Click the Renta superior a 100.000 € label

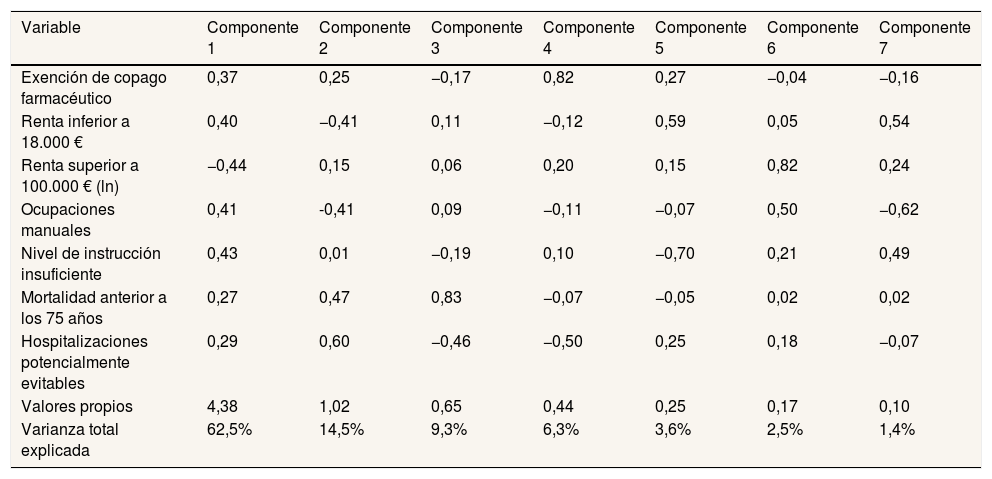click(x=80, y=175)
